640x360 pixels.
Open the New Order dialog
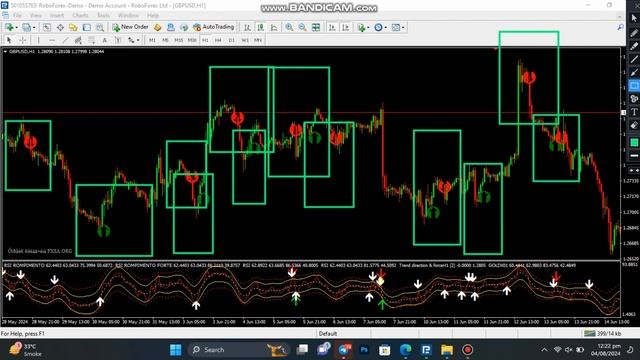130,27
